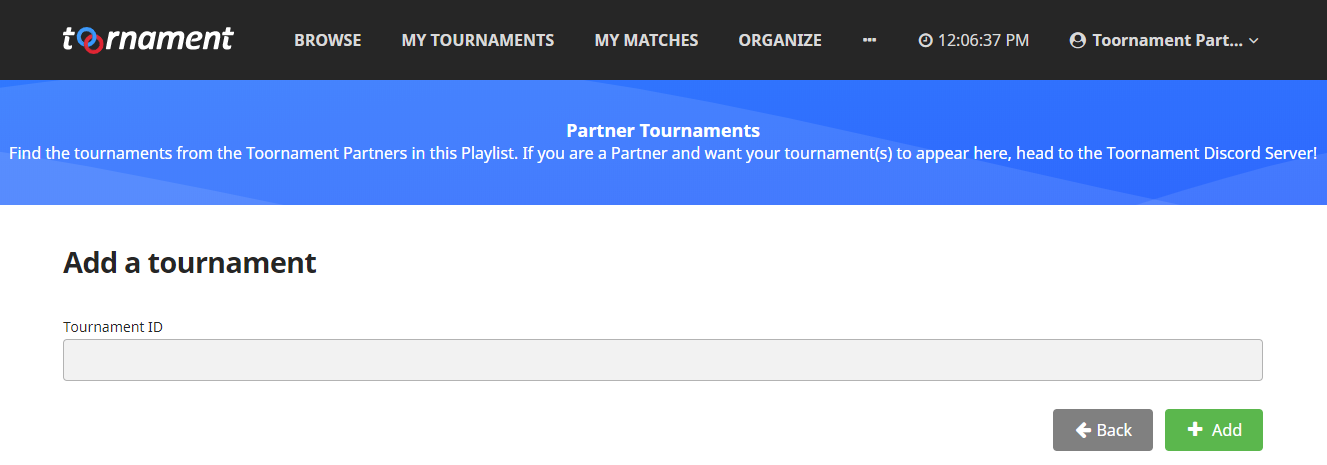
Task: Open the BROWSE menu
Action: (328, 40)
